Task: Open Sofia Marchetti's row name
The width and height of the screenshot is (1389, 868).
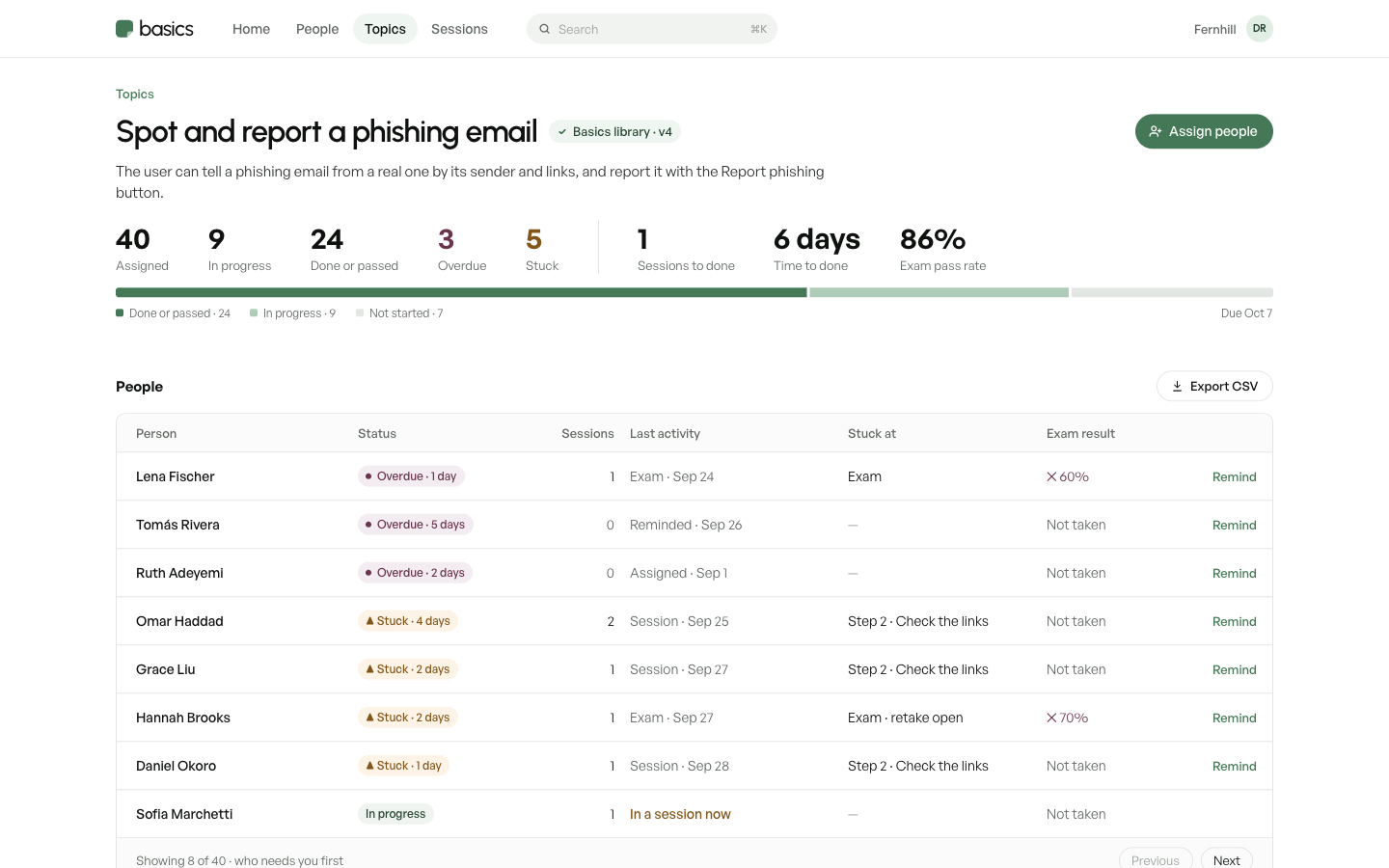Action: point(184,814)
